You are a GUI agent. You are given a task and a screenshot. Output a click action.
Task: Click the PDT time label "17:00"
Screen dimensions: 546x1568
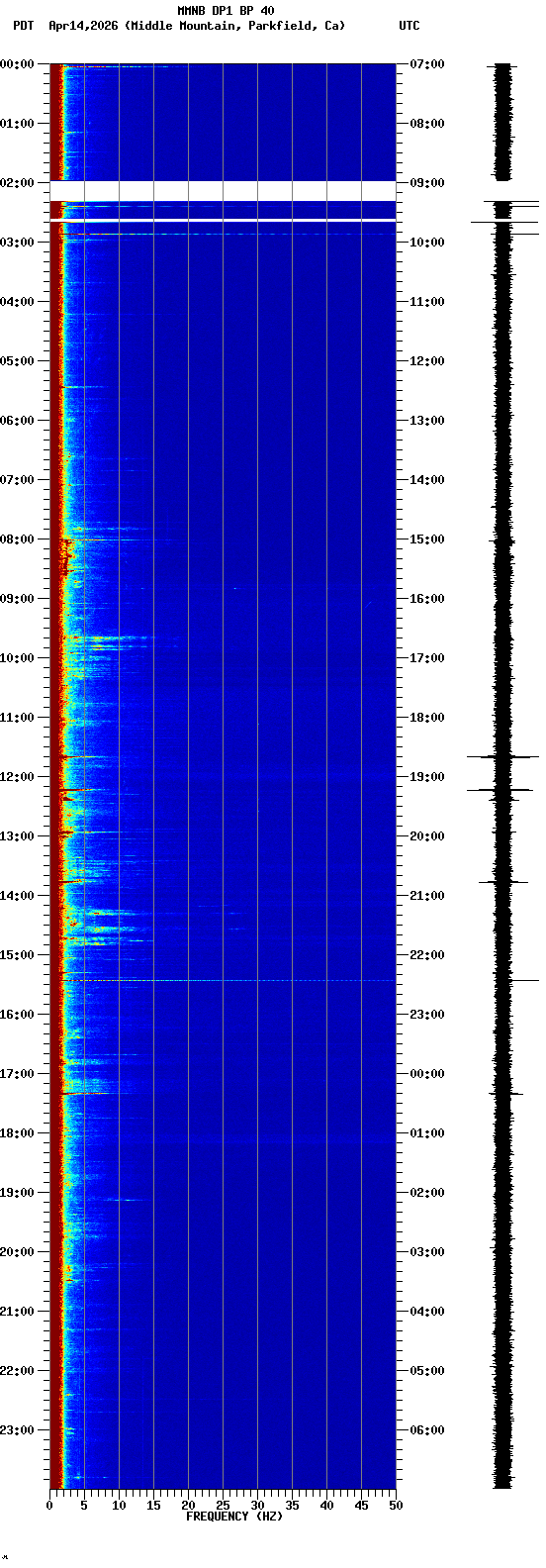click(18, 1074)
